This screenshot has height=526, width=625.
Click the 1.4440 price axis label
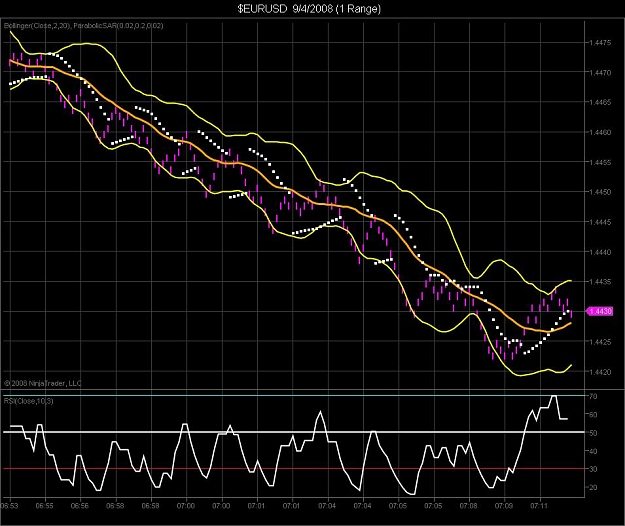(x=600, y=252)
